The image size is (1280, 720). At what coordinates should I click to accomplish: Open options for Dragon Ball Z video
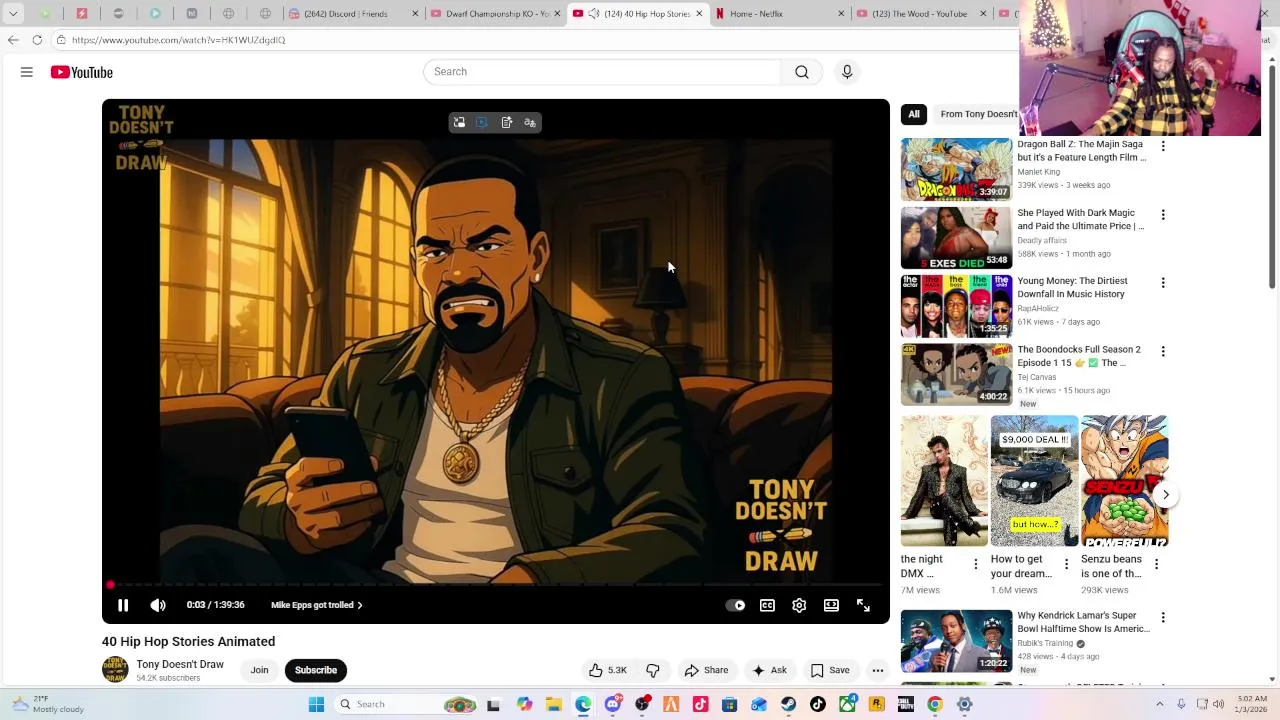(x=1162, y=146)
